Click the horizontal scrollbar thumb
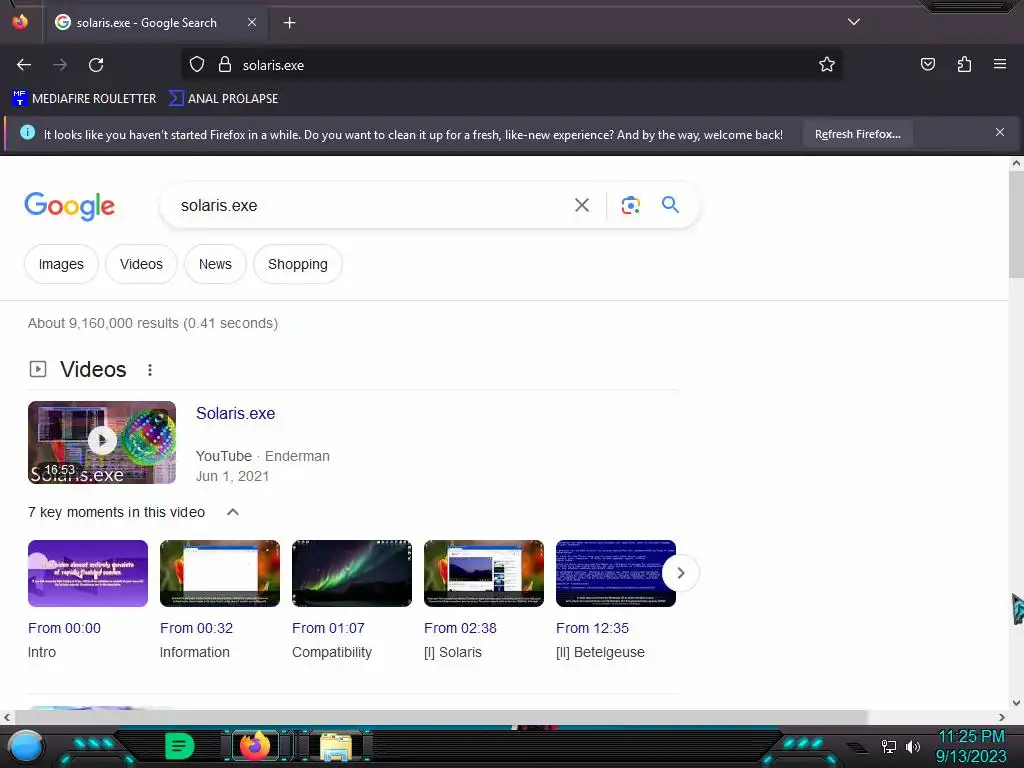The image size is (1024, 768). click(441, 717)
